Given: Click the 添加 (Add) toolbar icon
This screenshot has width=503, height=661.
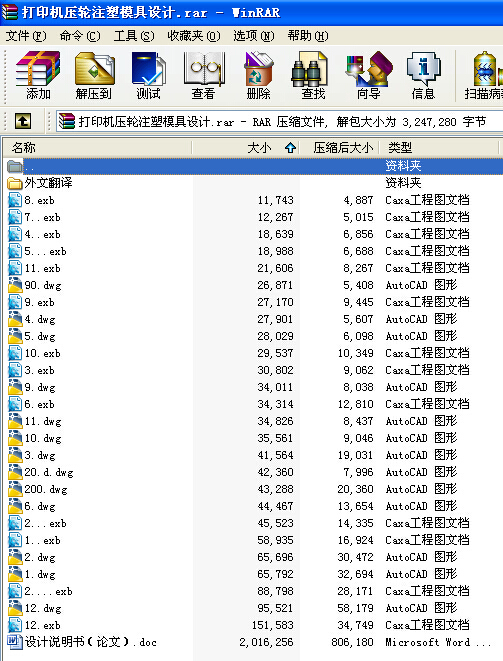Looking at the screenshot, I should 38,75.
